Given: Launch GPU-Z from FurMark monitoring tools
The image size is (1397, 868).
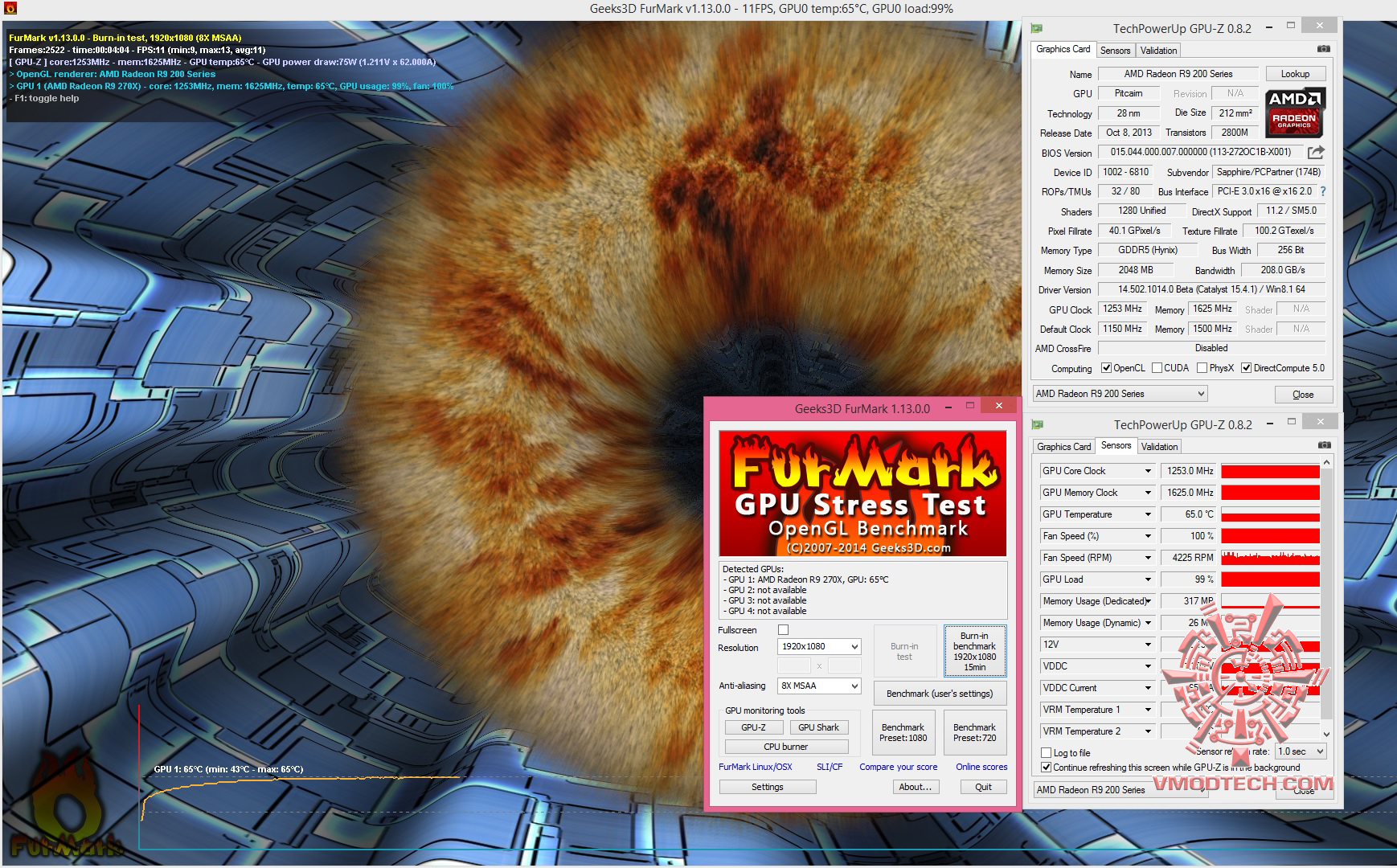Looking at the screenshot, I should click(753, 727).
